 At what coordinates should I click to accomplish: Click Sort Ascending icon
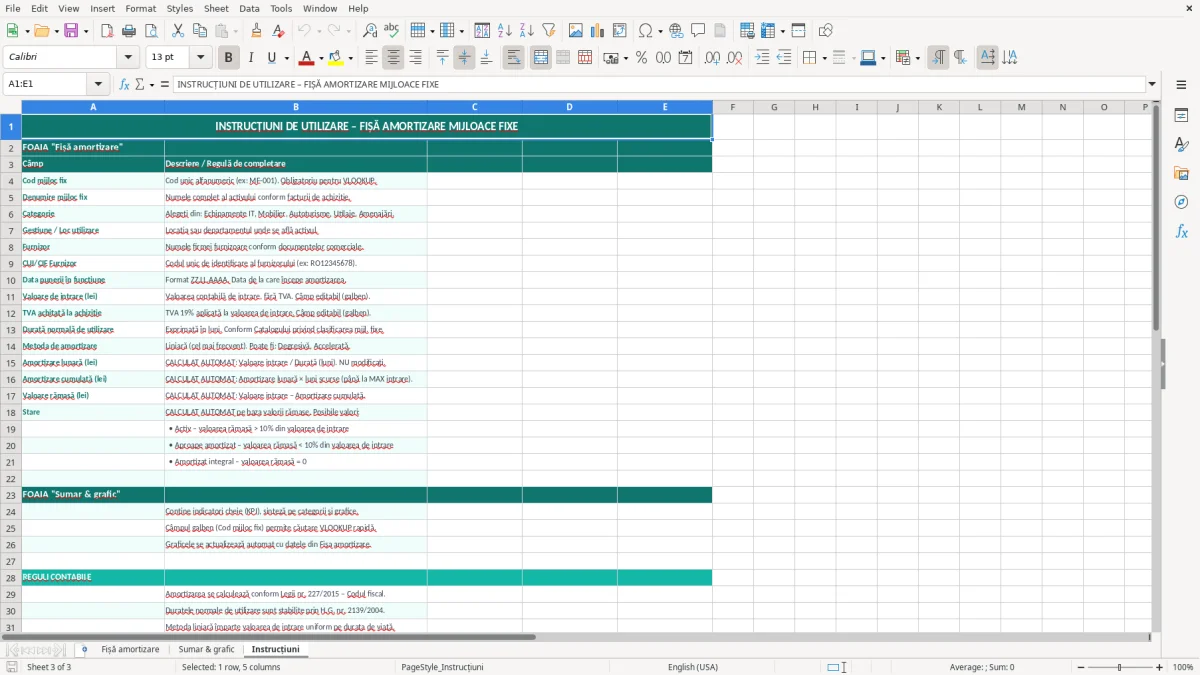coord(504,31)
